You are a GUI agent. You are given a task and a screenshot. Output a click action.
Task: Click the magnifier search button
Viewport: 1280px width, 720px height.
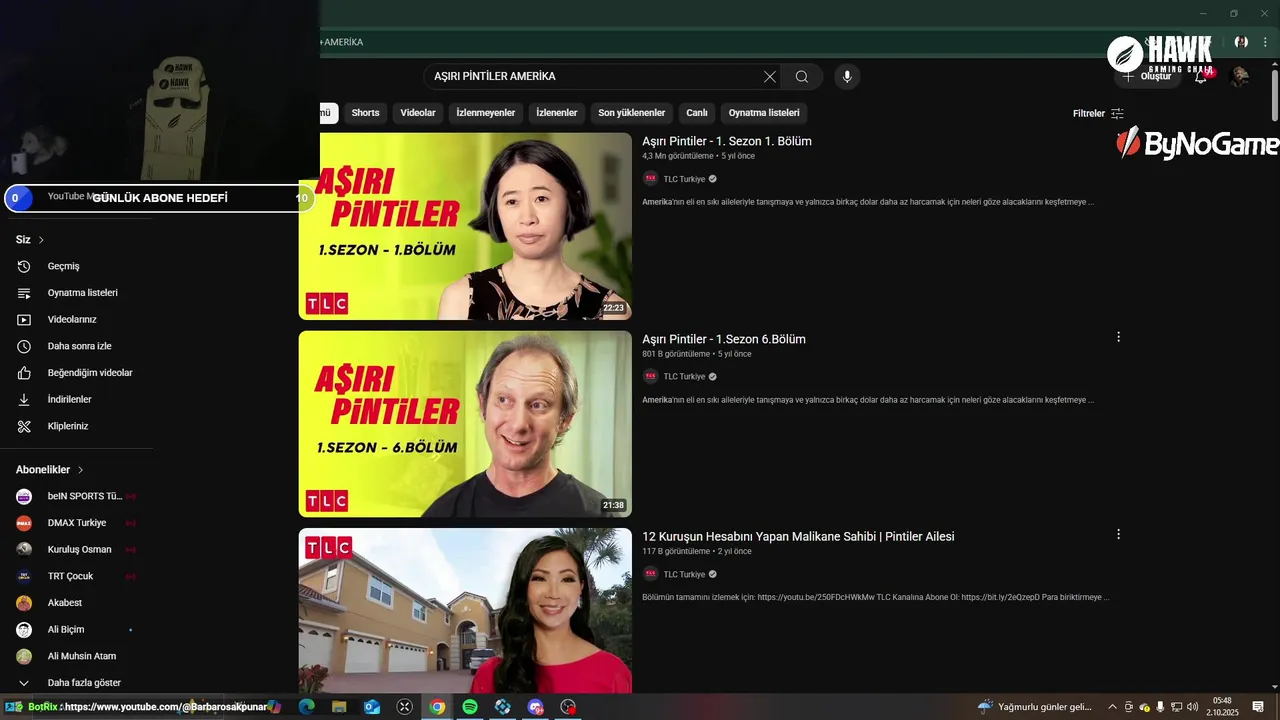point(802,77)
